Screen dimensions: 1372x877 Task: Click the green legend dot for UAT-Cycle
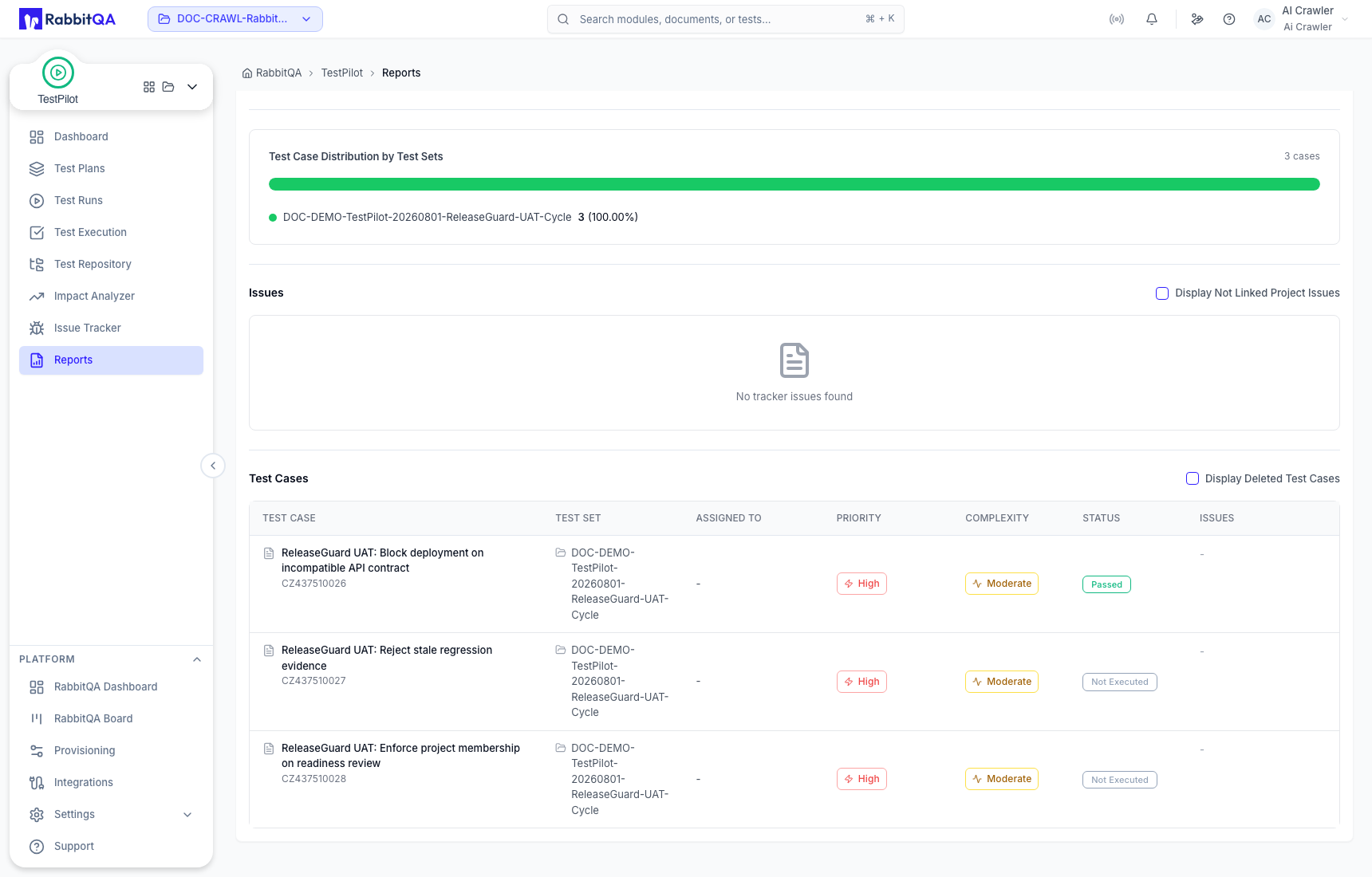click(x=273, y=218)
